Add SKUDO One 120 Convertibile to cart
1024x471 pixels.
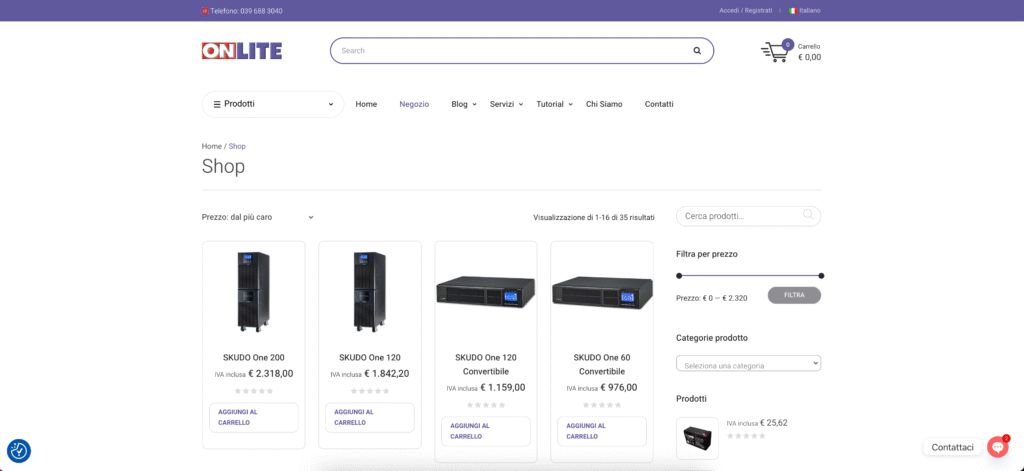click(486, 431)
